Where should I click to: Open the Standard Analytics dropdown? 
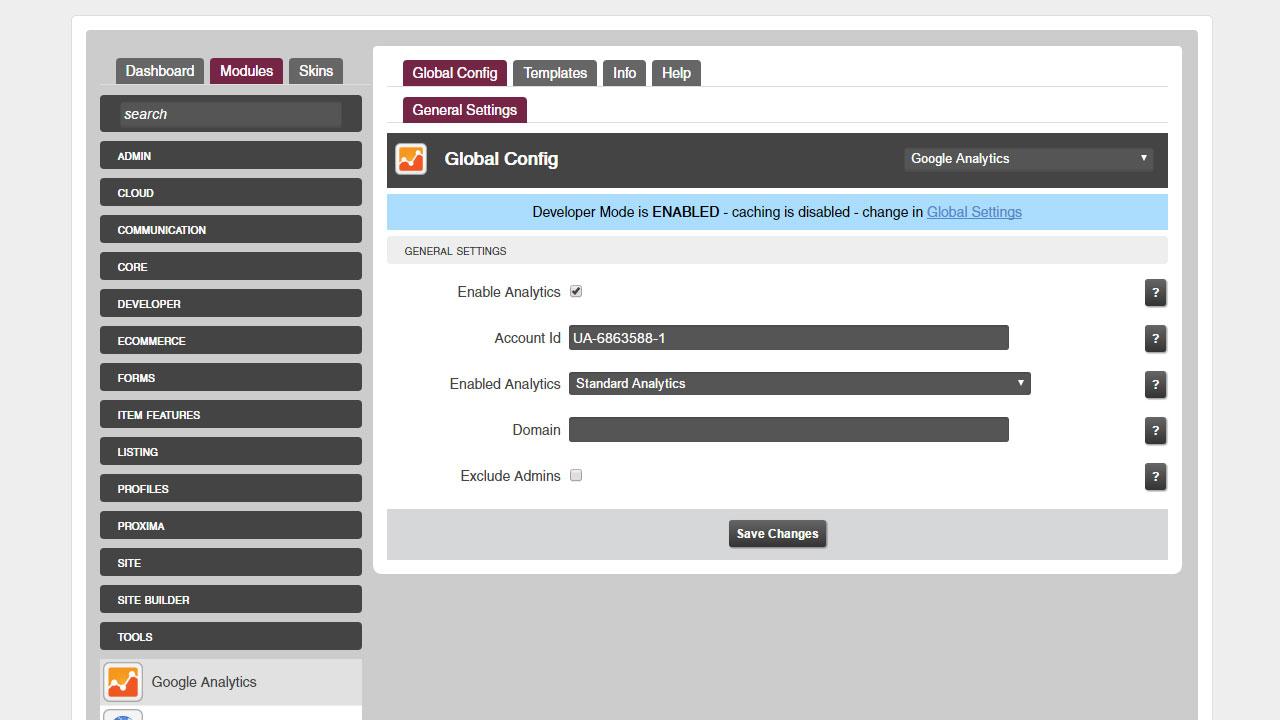coord(799,384)
